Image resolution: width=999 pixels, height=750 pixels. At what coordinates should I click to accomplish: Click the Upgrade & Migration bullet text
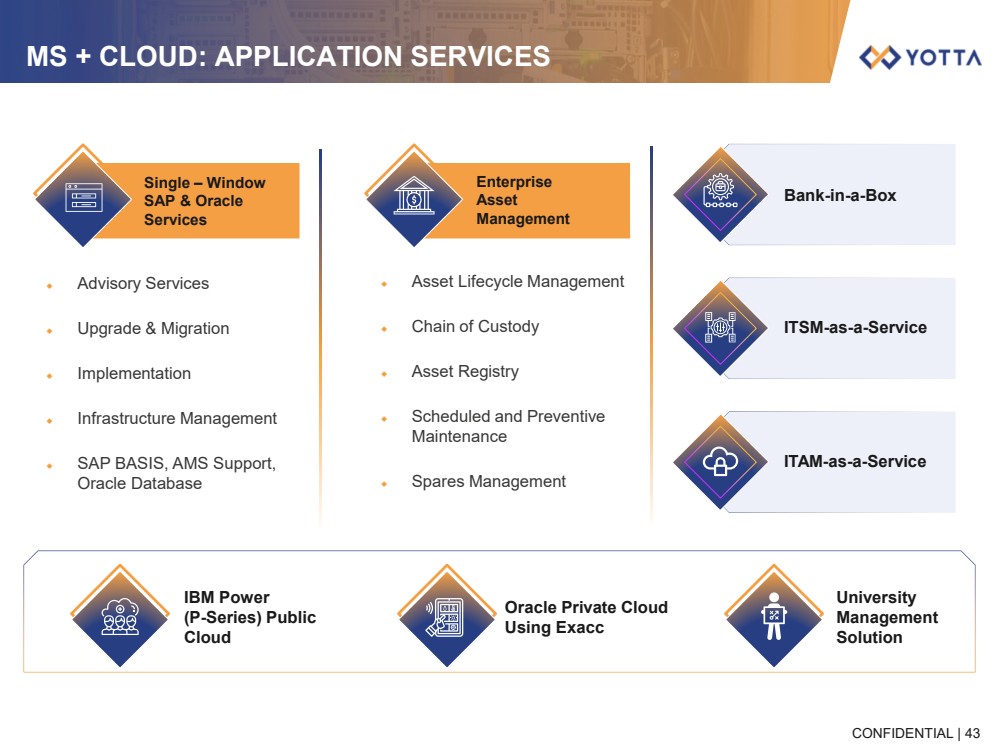(153, 329)
